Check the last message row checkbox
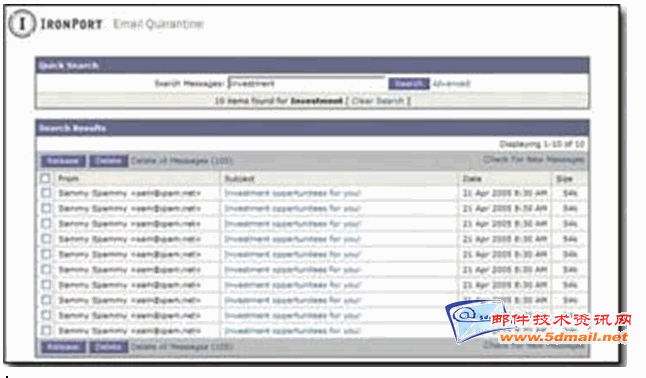 (46, 331)
